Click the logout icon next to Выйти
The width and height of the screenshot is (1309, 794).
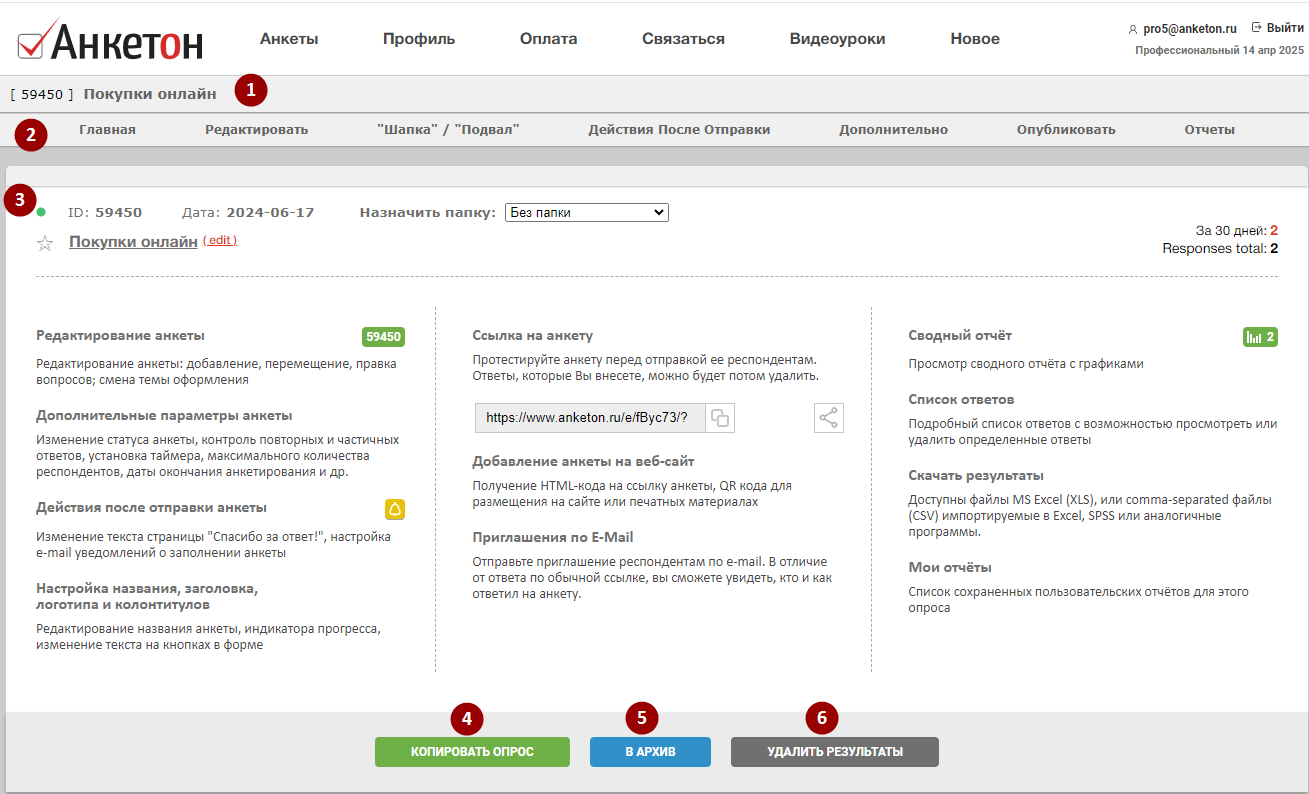point(1256,28)
